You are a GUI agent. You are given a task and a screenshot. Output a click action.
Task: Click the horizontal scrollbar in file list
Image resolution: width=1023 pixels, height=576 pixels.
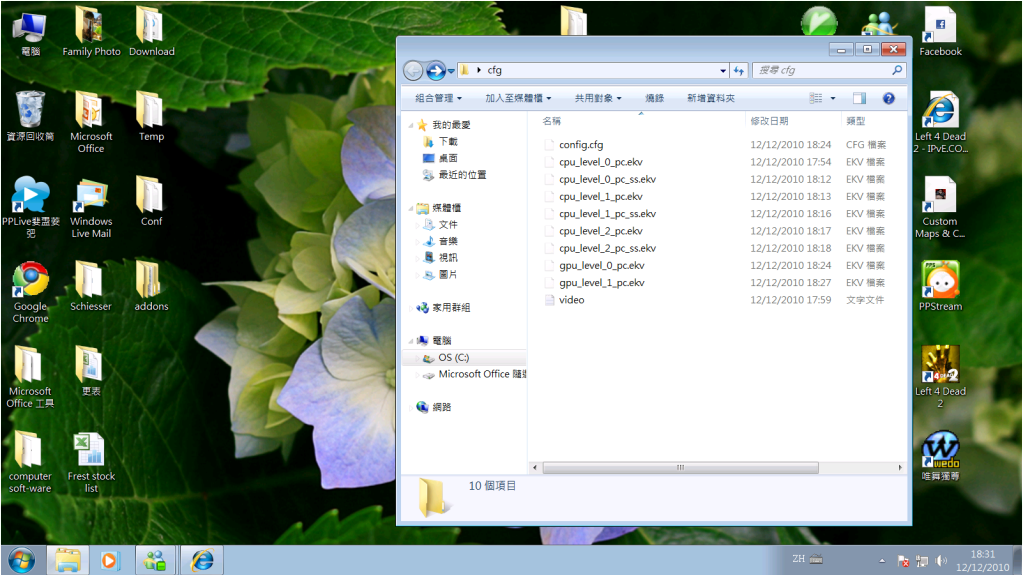680,467
